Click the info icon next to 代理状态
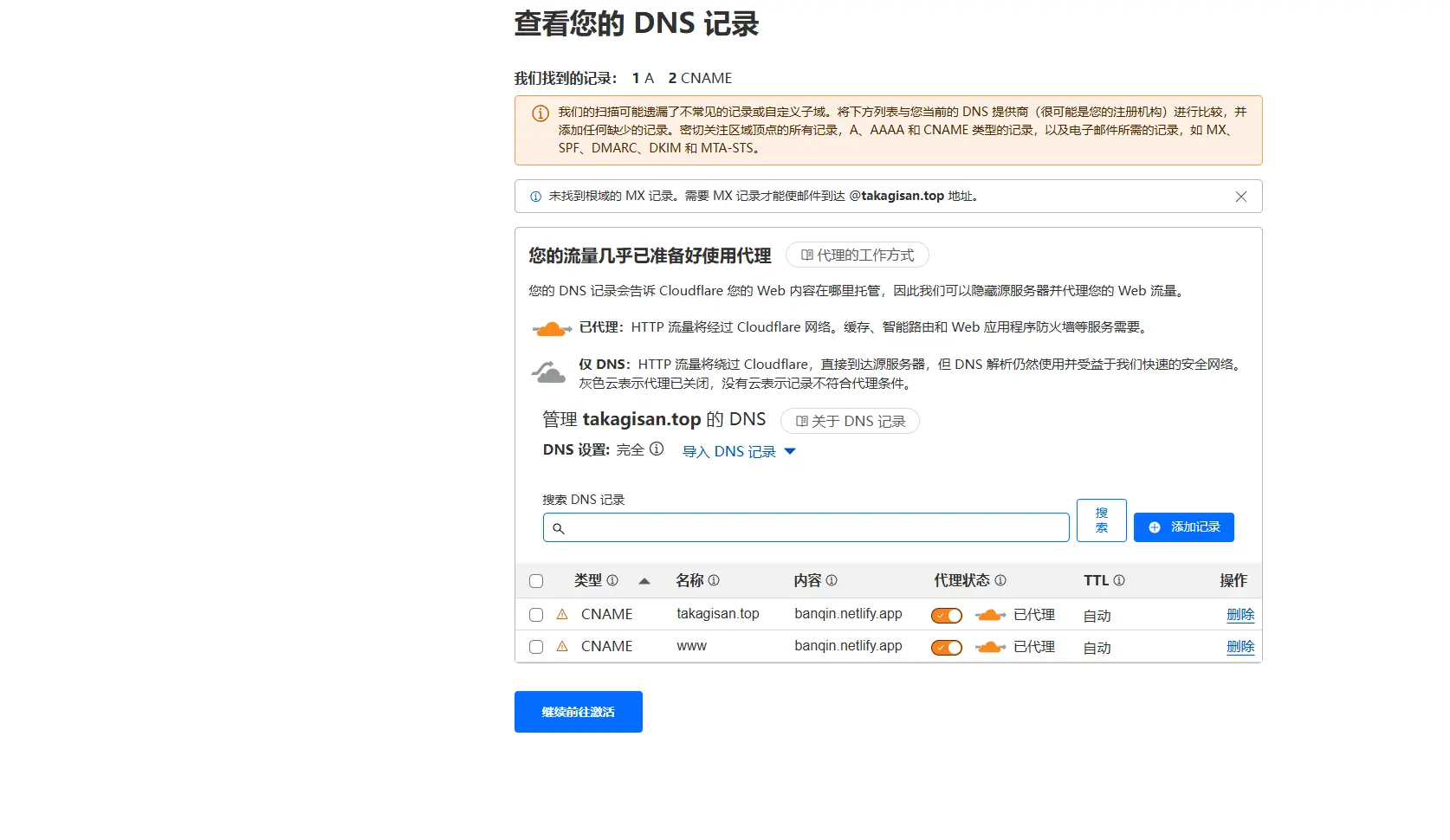This screenshot has height=840, width=1450. point(1000,580)
